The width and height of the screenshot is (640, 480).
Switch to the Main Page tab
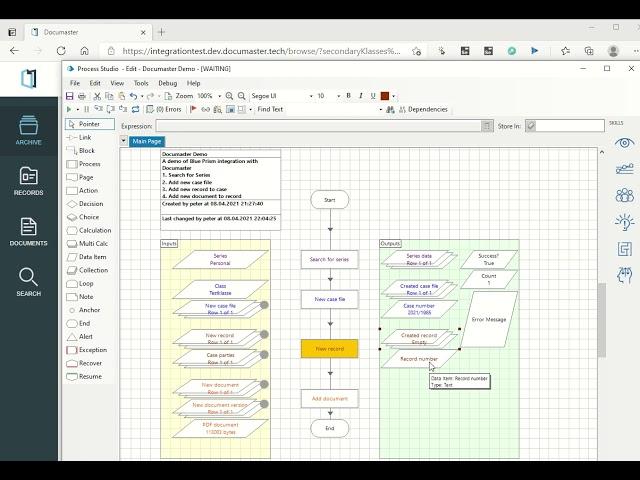click(147, 141)
